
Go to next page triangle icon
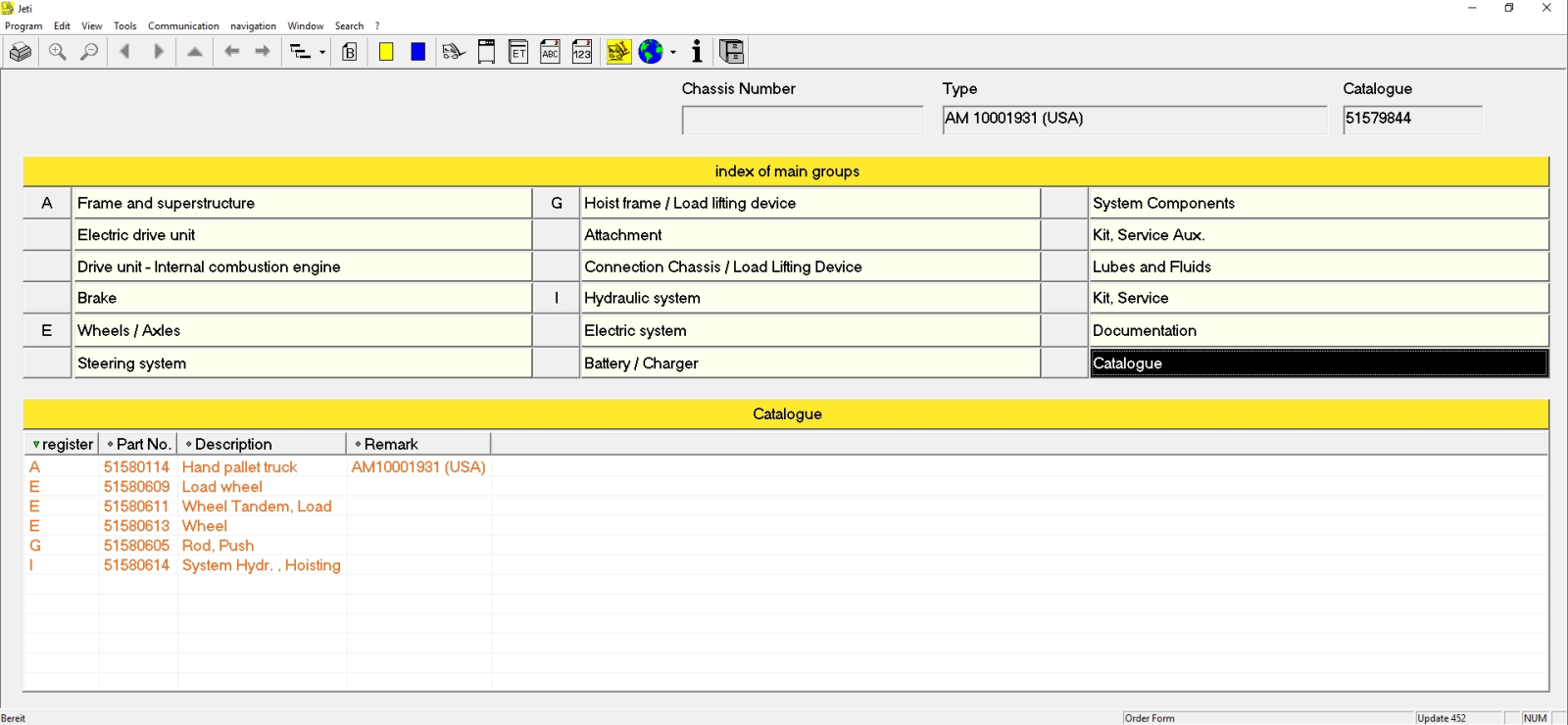coord(158,52)
